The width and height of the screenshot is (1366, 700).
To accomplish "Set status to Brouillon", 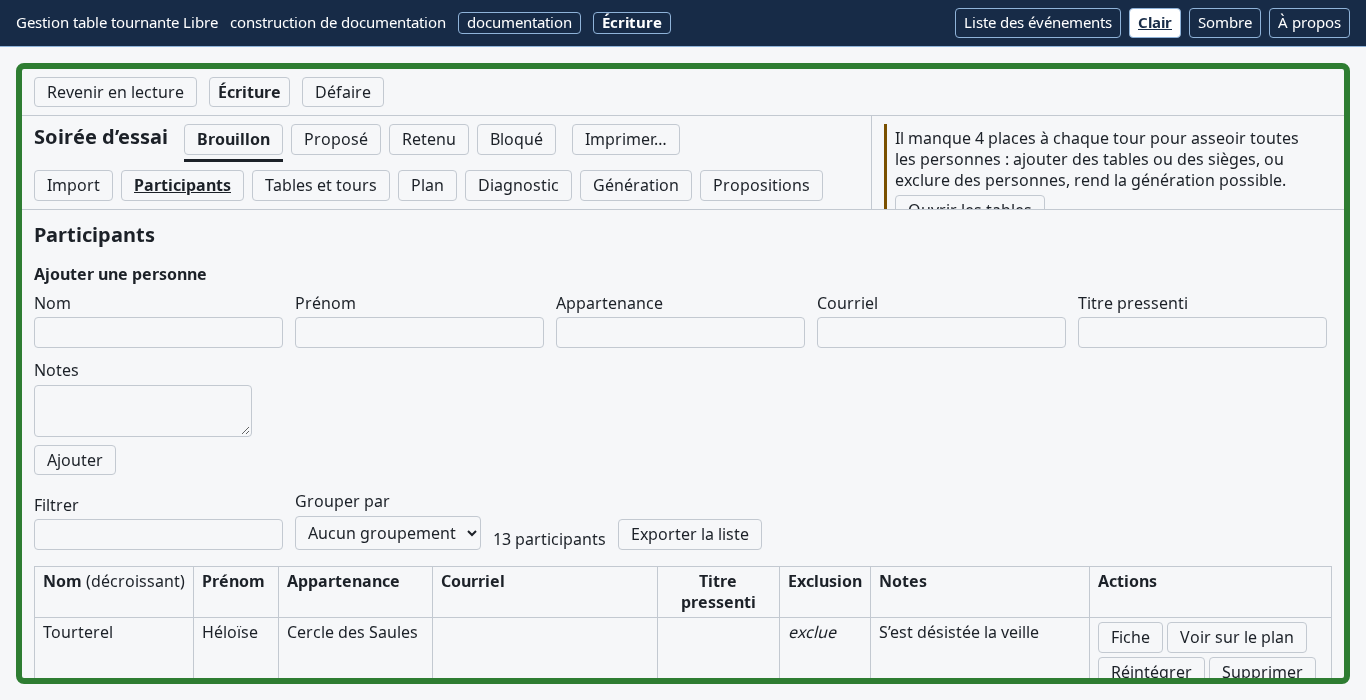I will pos(233,140).
